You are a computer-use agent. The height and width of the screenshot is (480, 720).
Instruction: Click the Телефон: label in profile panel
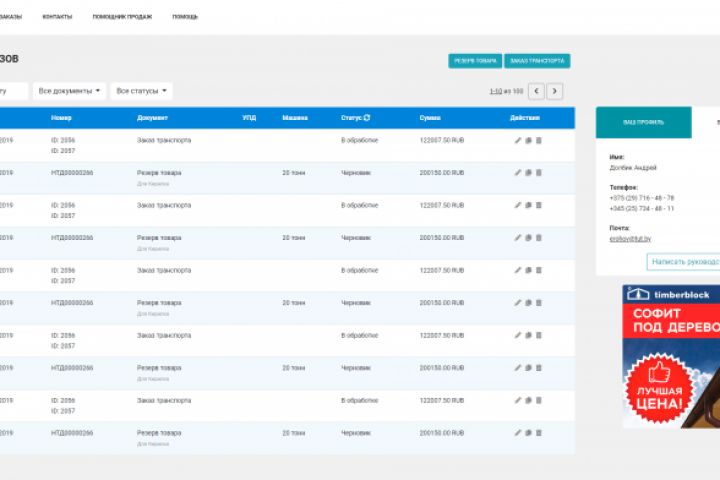pyautogui.click(x=623, y=187)
